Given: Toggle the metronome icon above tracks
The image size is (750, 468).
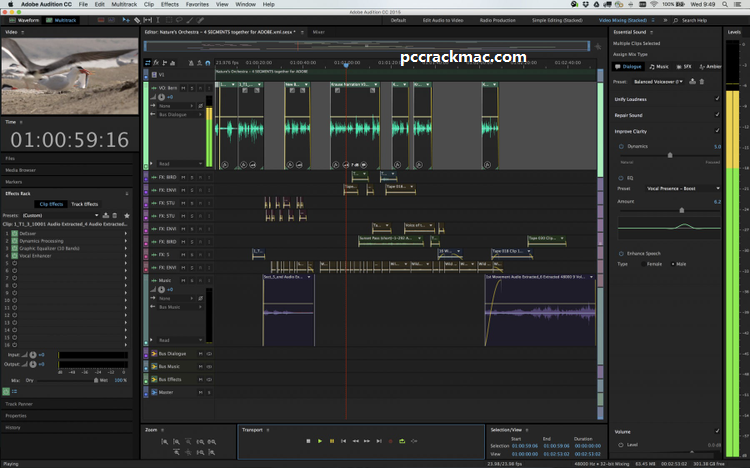Looking at the screenshot, I should [x=191, y=63].
